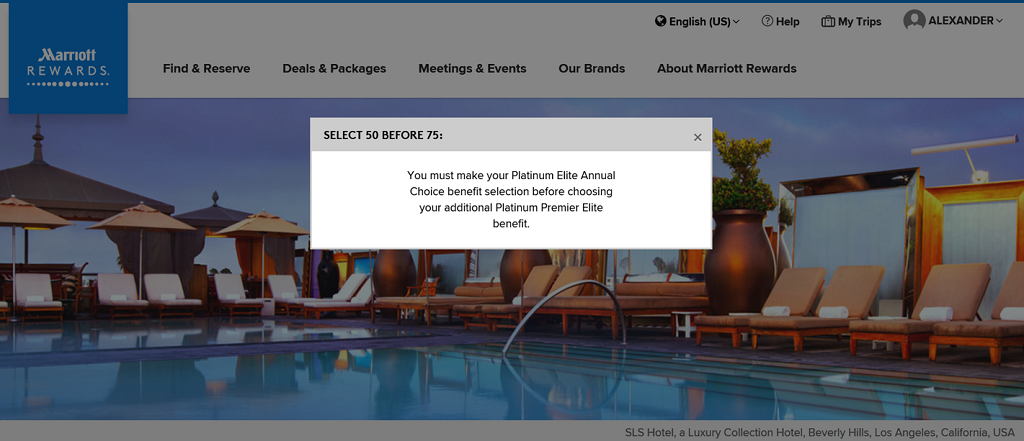Click the dialog title bar heading
Viewport: 1024px width, 441px height.
click(x=383, y=134)
